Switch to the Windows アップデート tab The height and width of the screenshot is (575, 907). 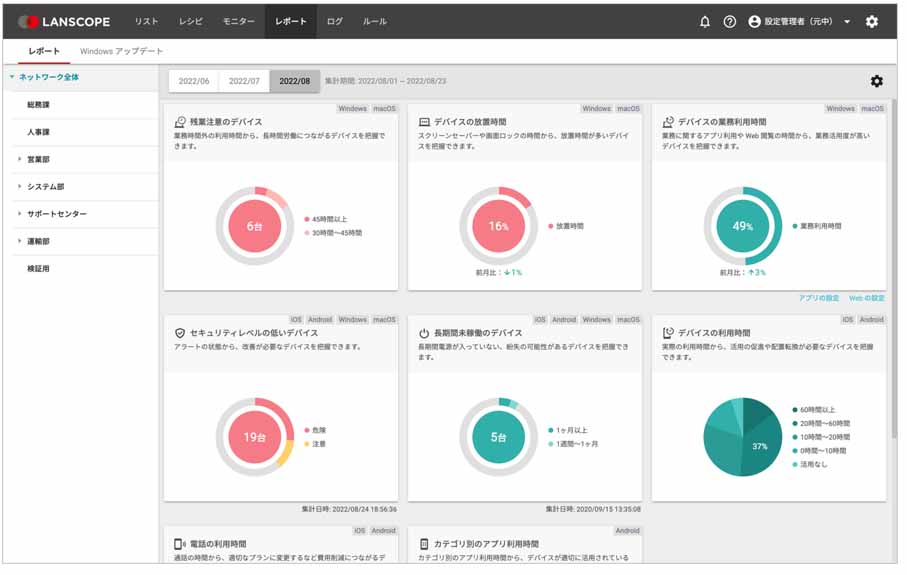click(x=121, y=51)
